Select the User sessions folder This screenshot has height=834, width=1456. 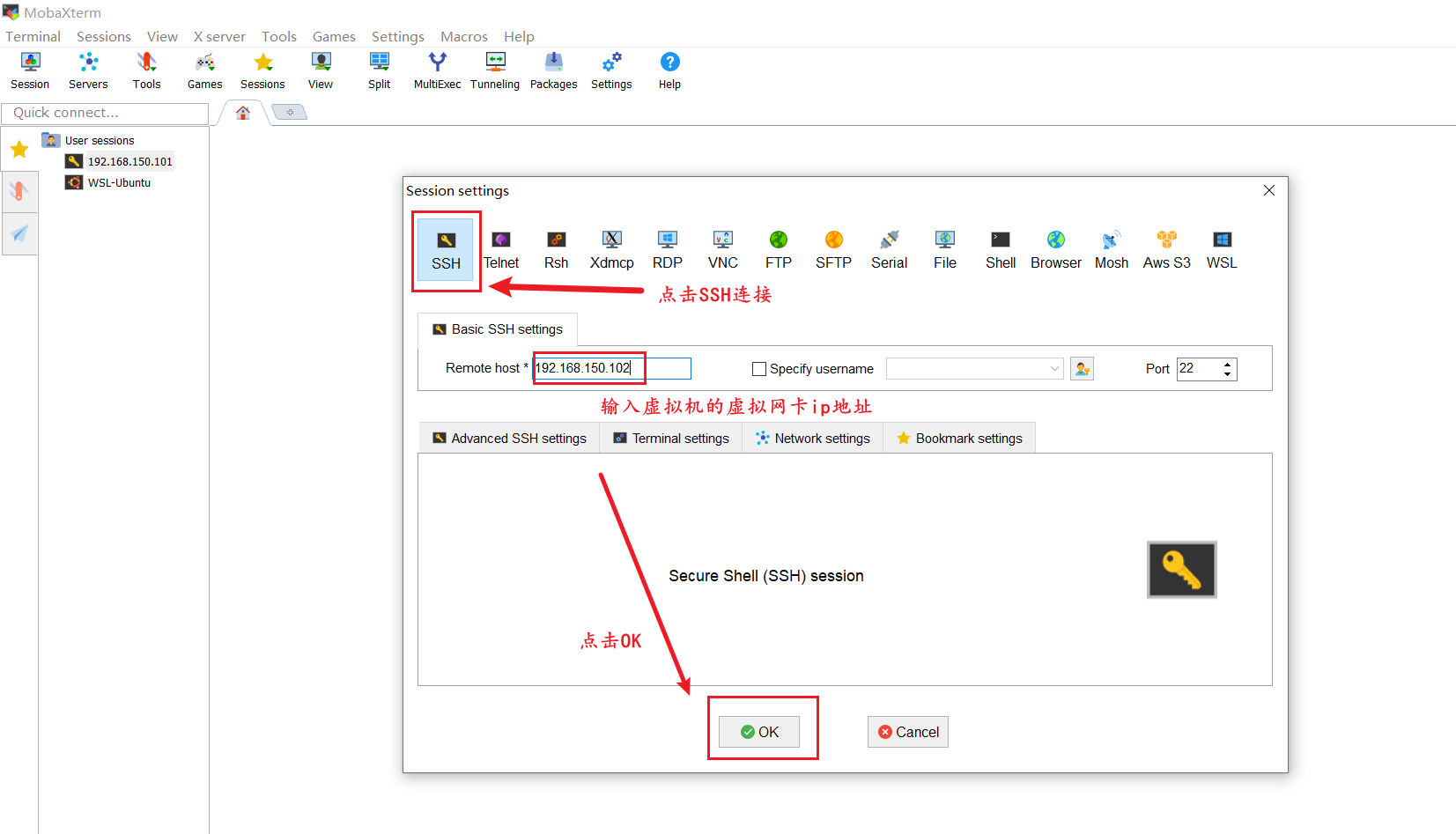pos(88,140)
